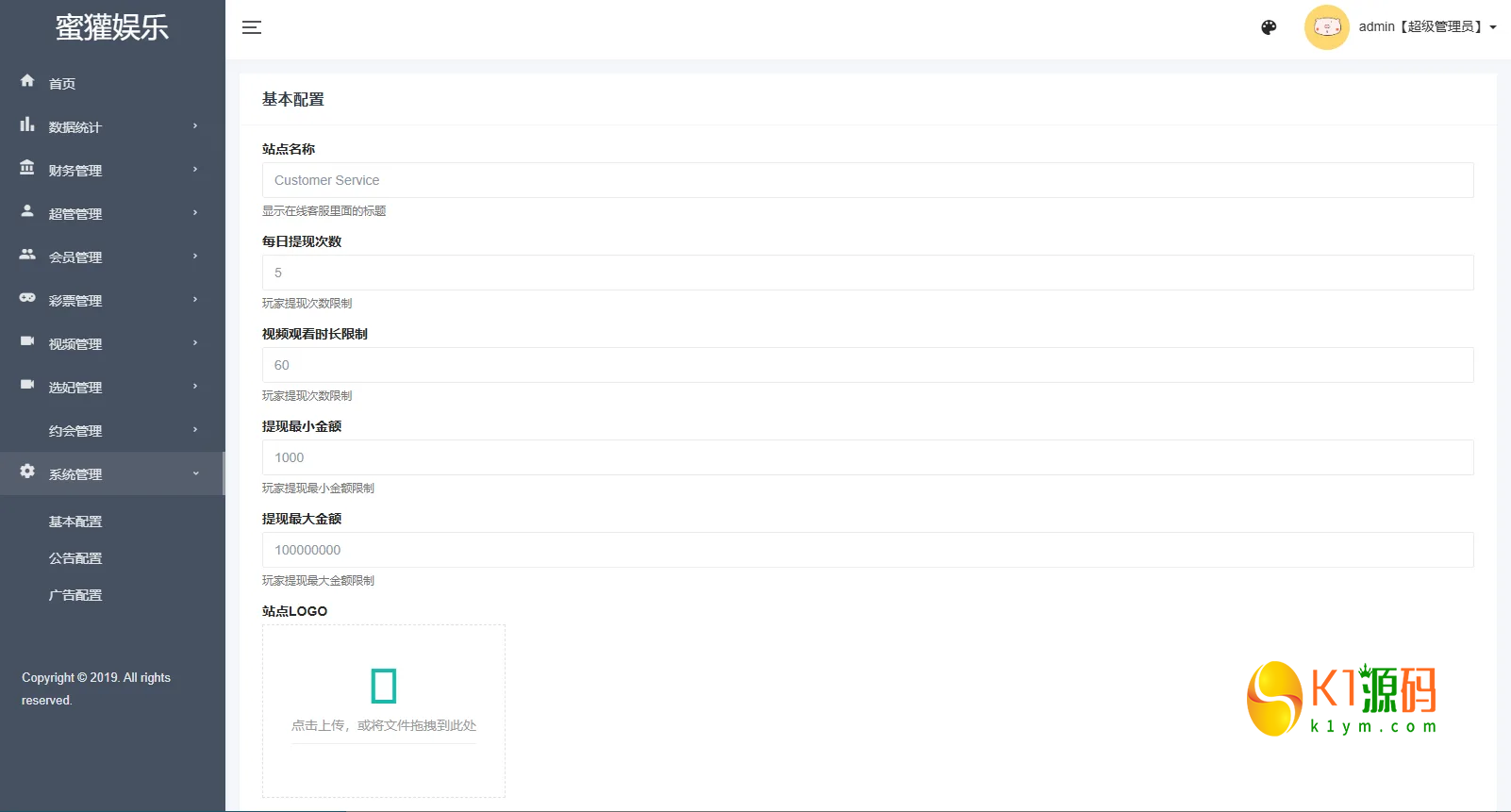Go to 首页 in the sidebar

[x=62, y=84]
